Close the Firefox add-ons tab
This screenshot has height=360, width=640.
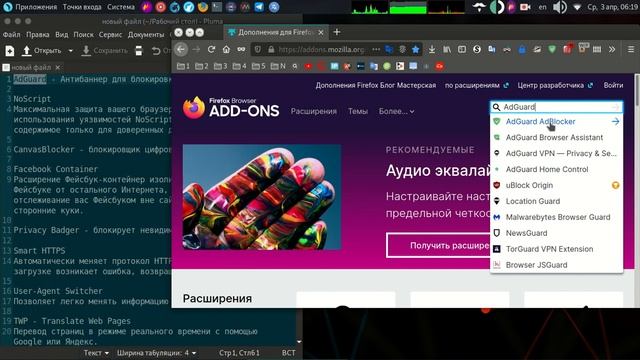[321, 32]
